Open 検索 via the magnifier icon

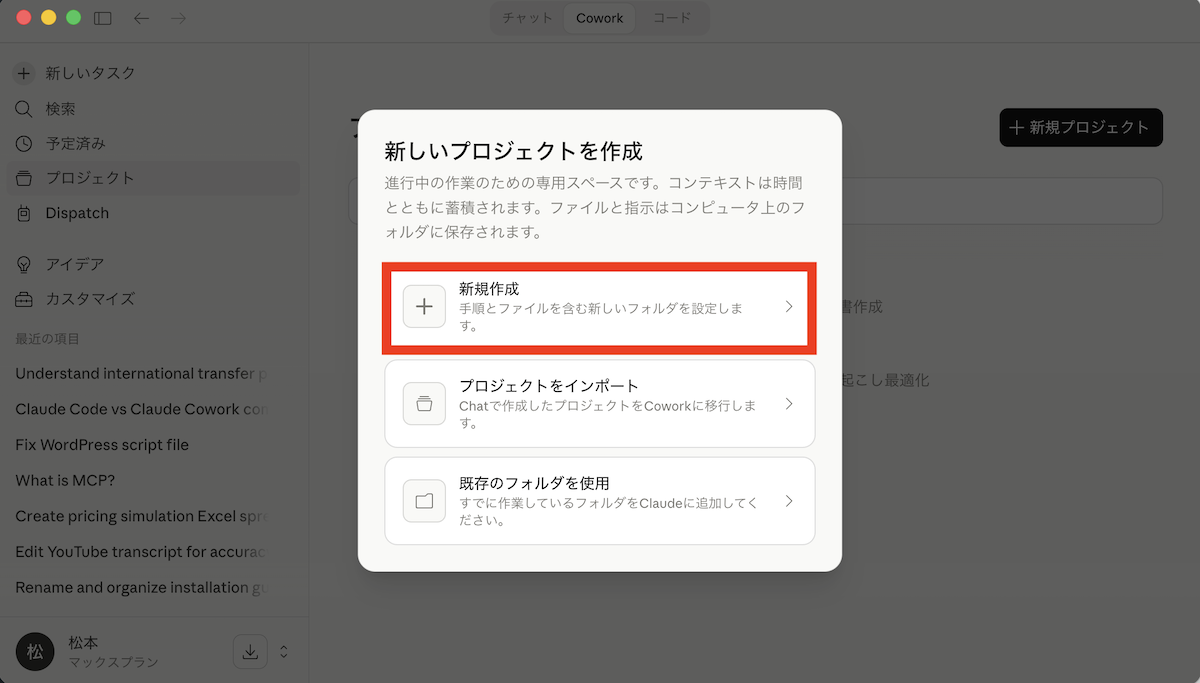click(x=24, y=108)
